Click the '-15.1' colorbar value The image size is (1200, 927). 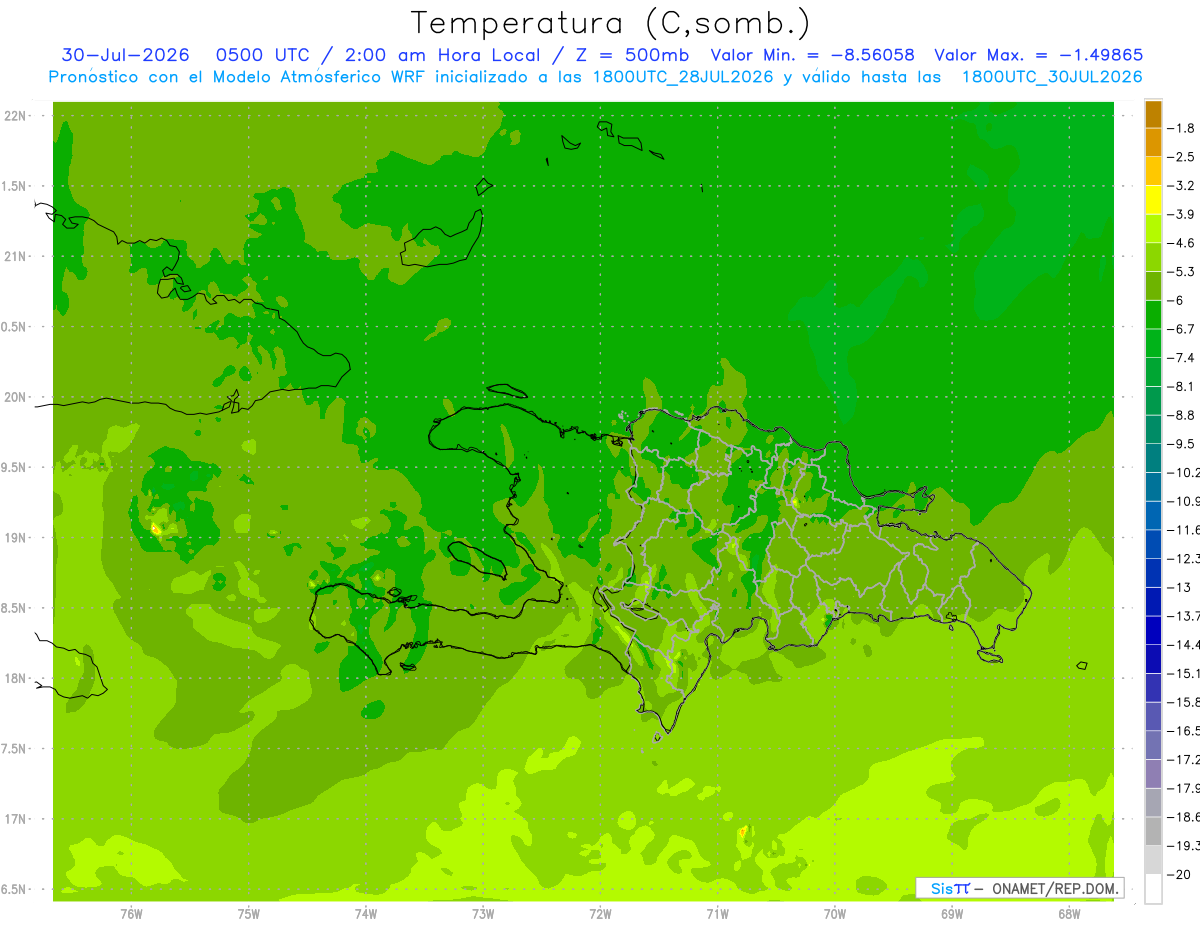[1183, 673]
